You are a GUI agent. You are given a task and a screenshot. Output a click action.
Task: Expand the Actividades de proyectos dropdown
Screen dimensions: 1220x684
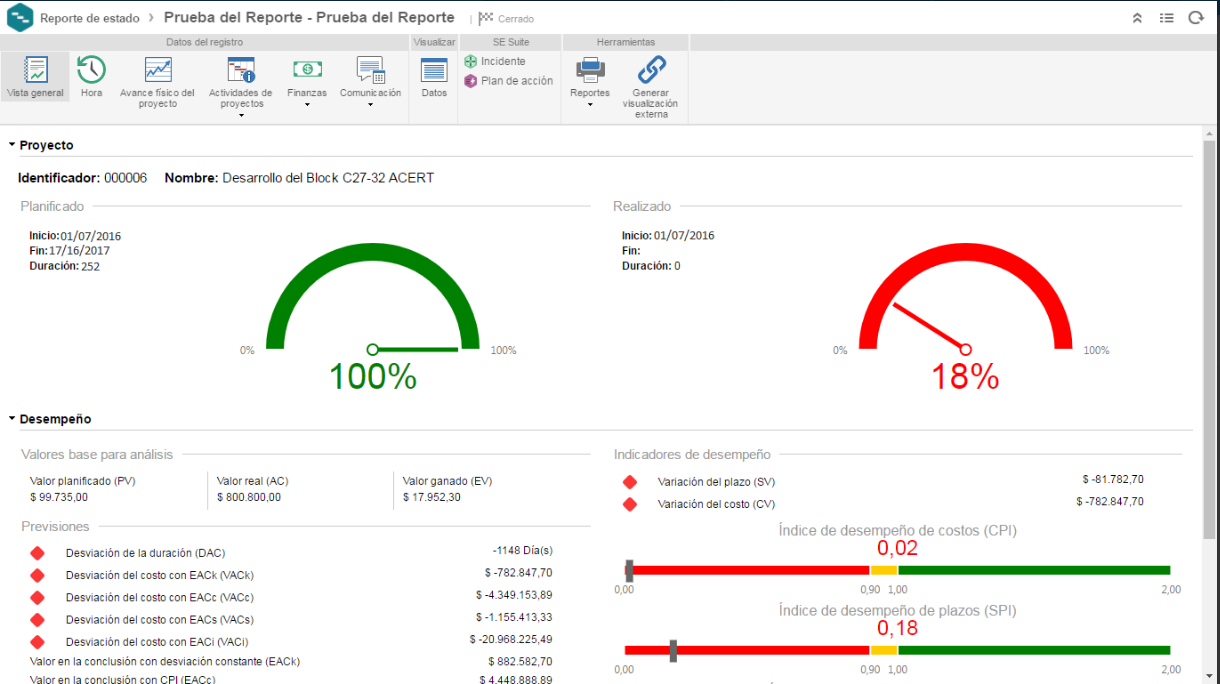click(241, 115)
